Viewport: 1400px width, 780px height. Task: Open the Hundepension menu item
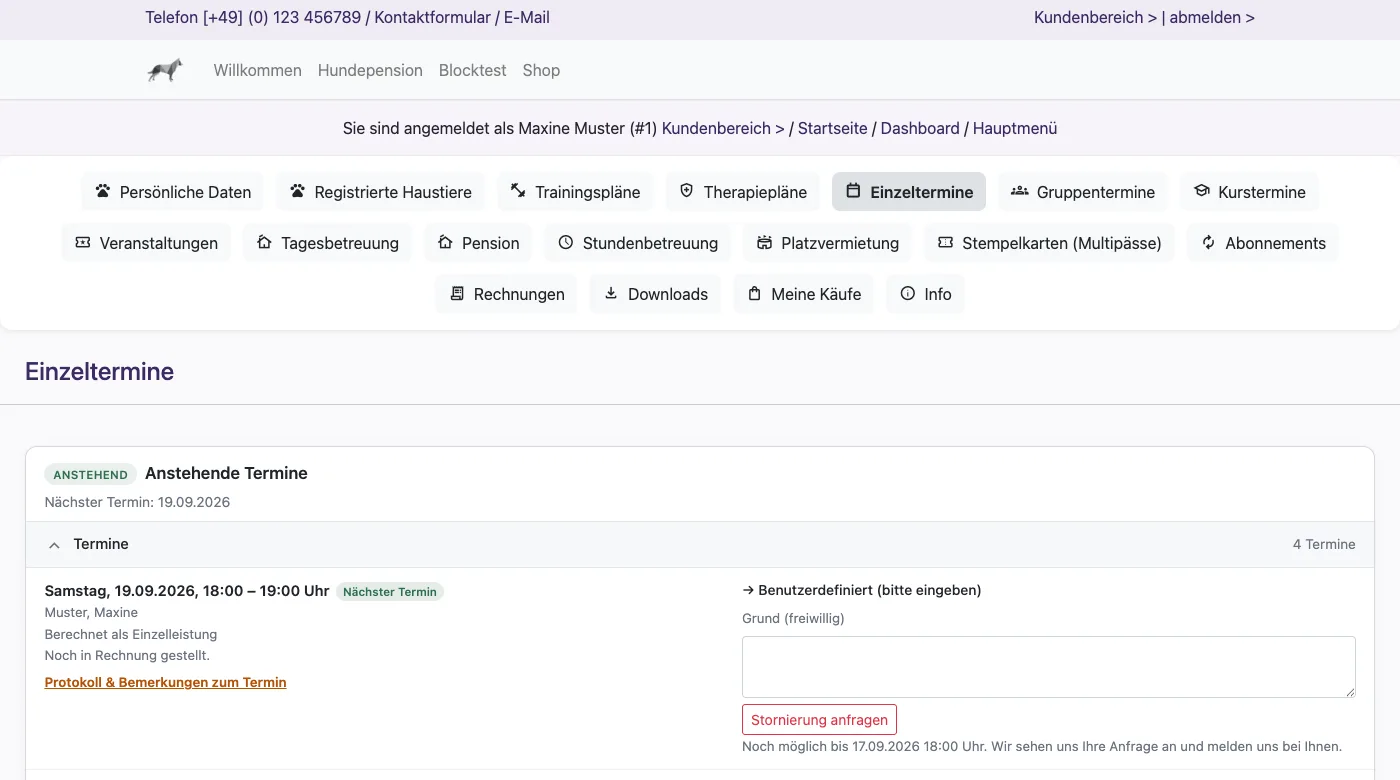(370, 70)
